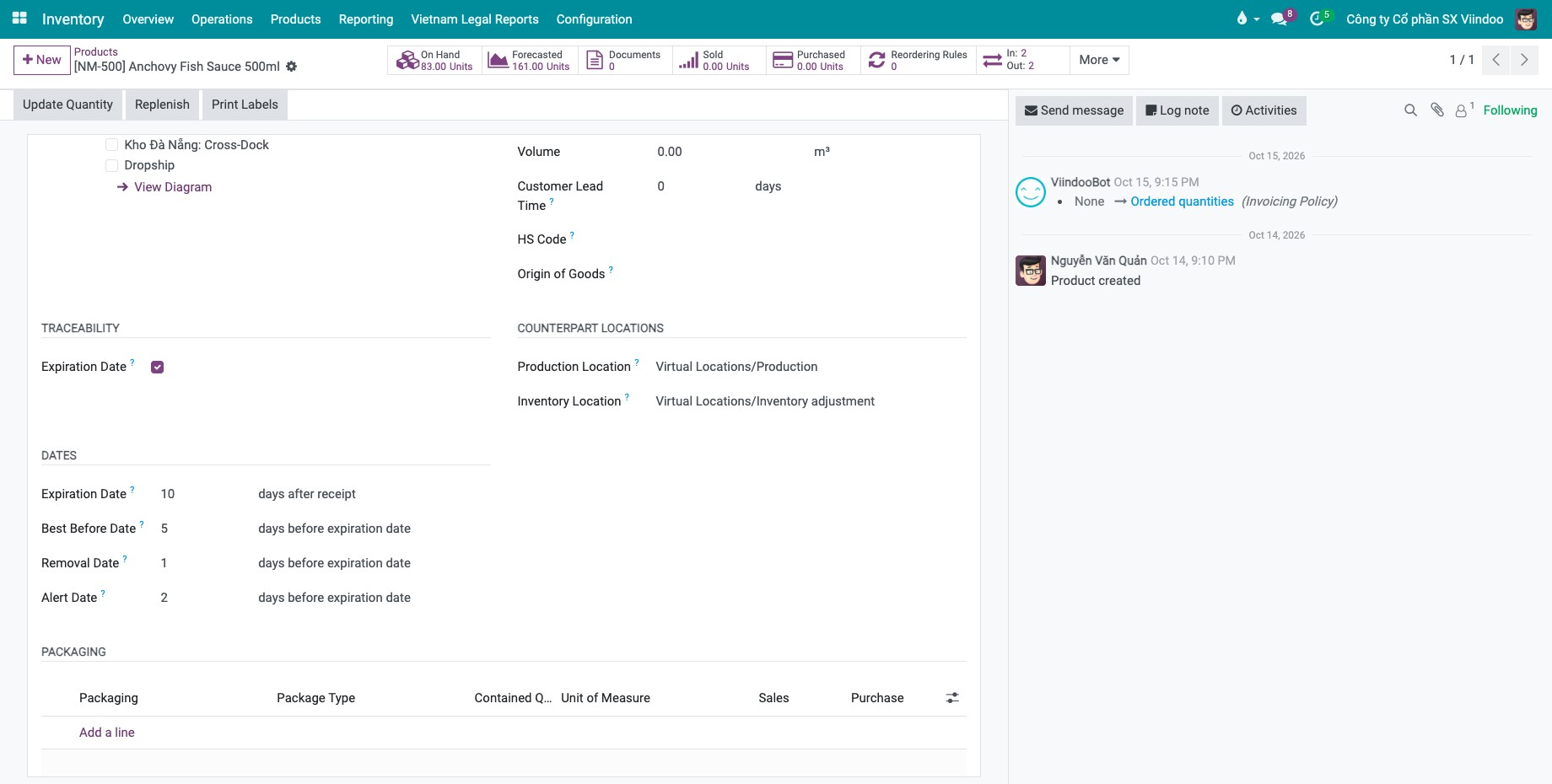This screenshot has height=784, width=1552.
Task: Open the Reporting menu
Action: (366, 19)
